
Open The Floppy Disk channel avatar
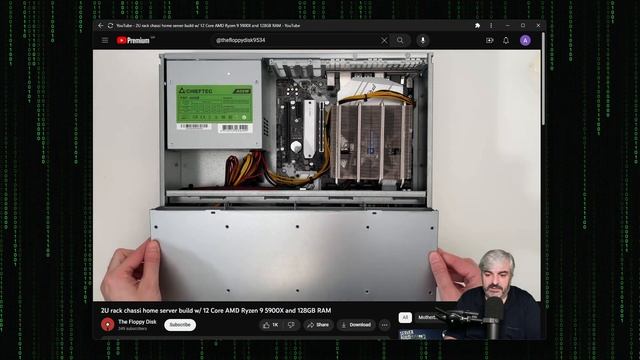tap(108, 324)
